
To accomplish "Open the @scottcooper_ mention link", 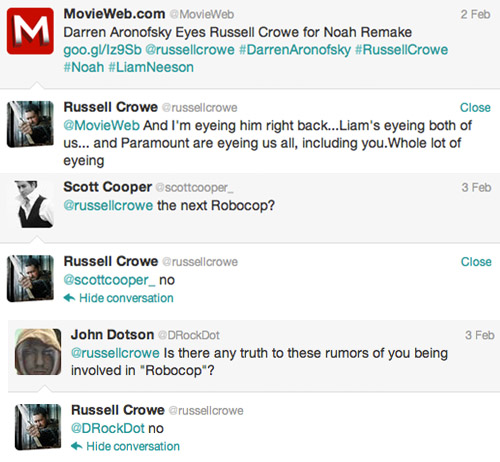I will point(109,280).
